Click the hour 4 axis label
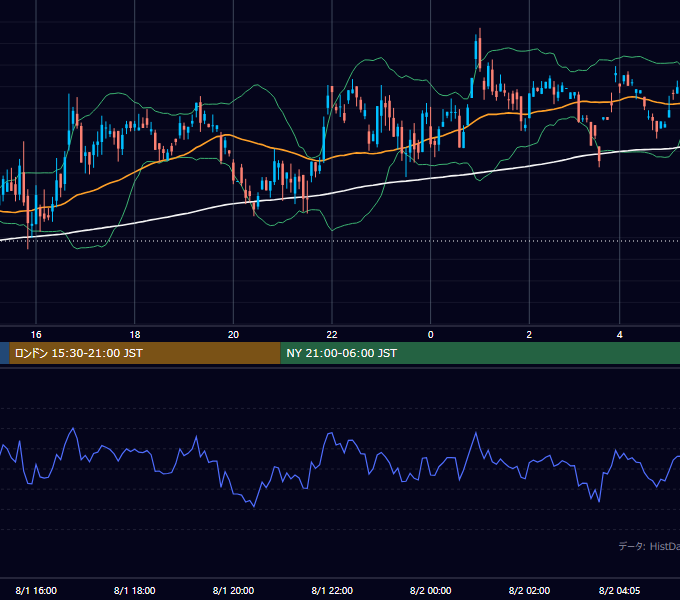 click(x=620, y=335)
